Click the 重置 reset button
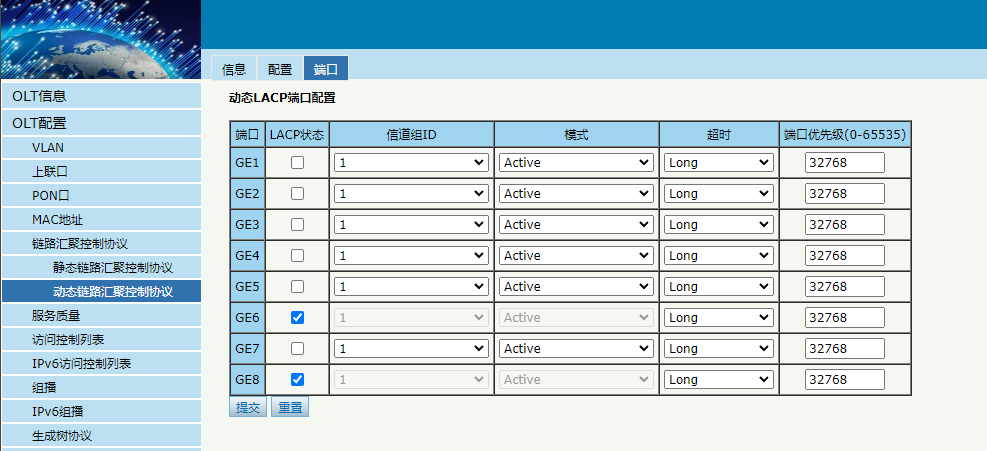Viewport: 987px width, 451px height. pos(290,407)
